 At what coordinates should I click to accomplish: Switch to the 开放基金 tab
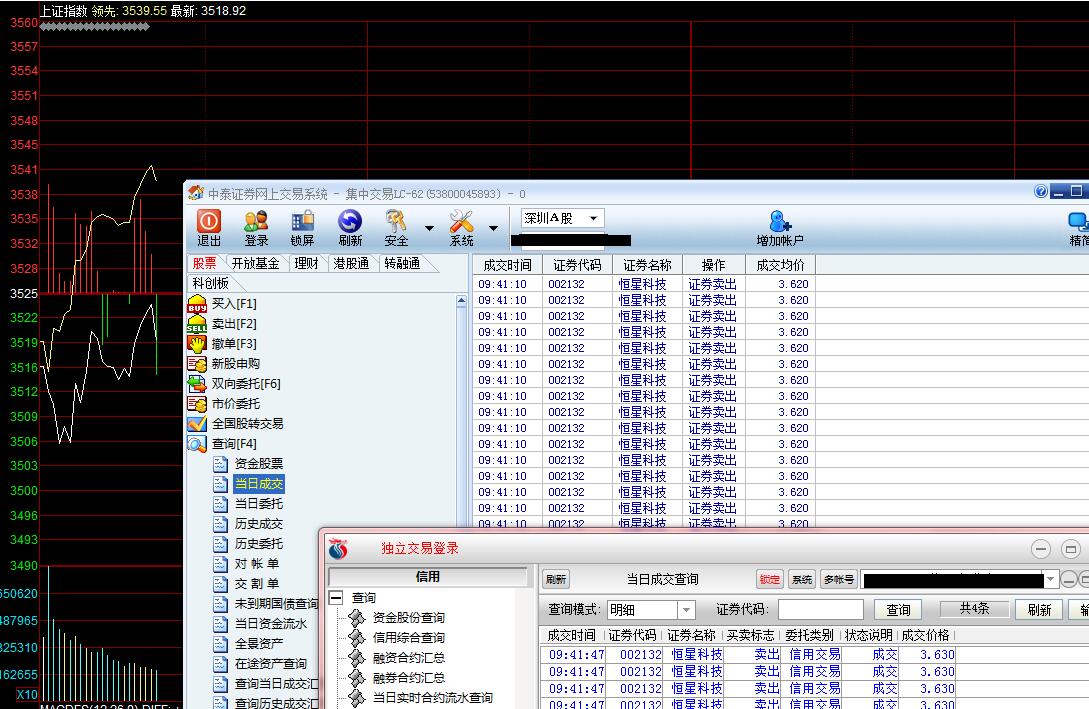256,263
